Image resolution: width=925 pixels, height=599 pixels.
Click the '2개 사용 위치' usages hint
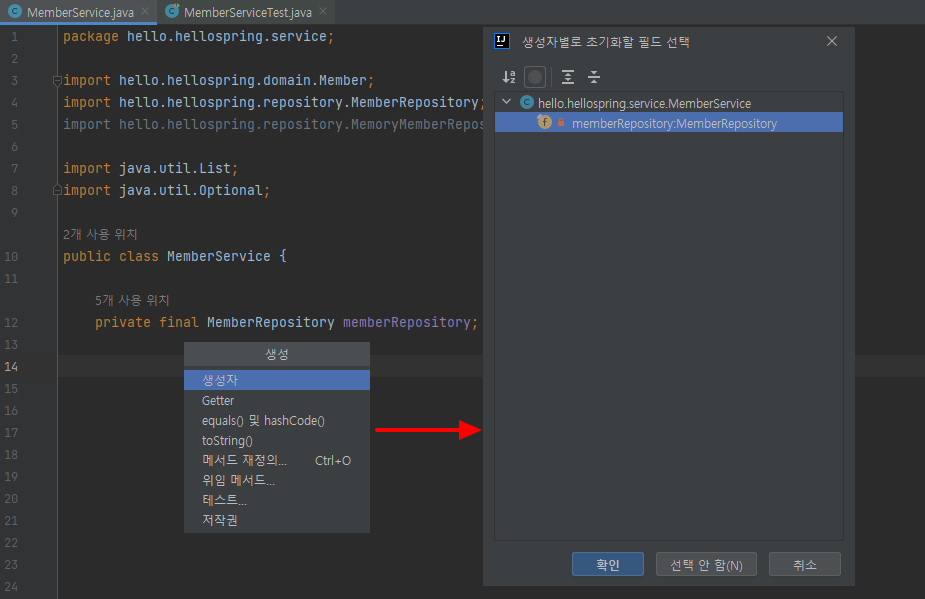[100, 234]
